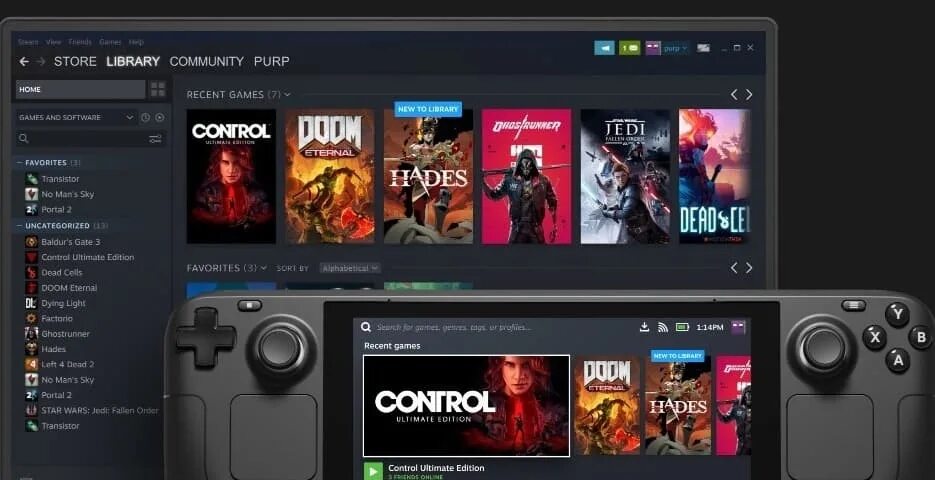Image resolution: width=935 pixels, height=480 pixels.
Task: Open Jedi Fallen Order cover in Recent Games
Action: click(625, 176)
